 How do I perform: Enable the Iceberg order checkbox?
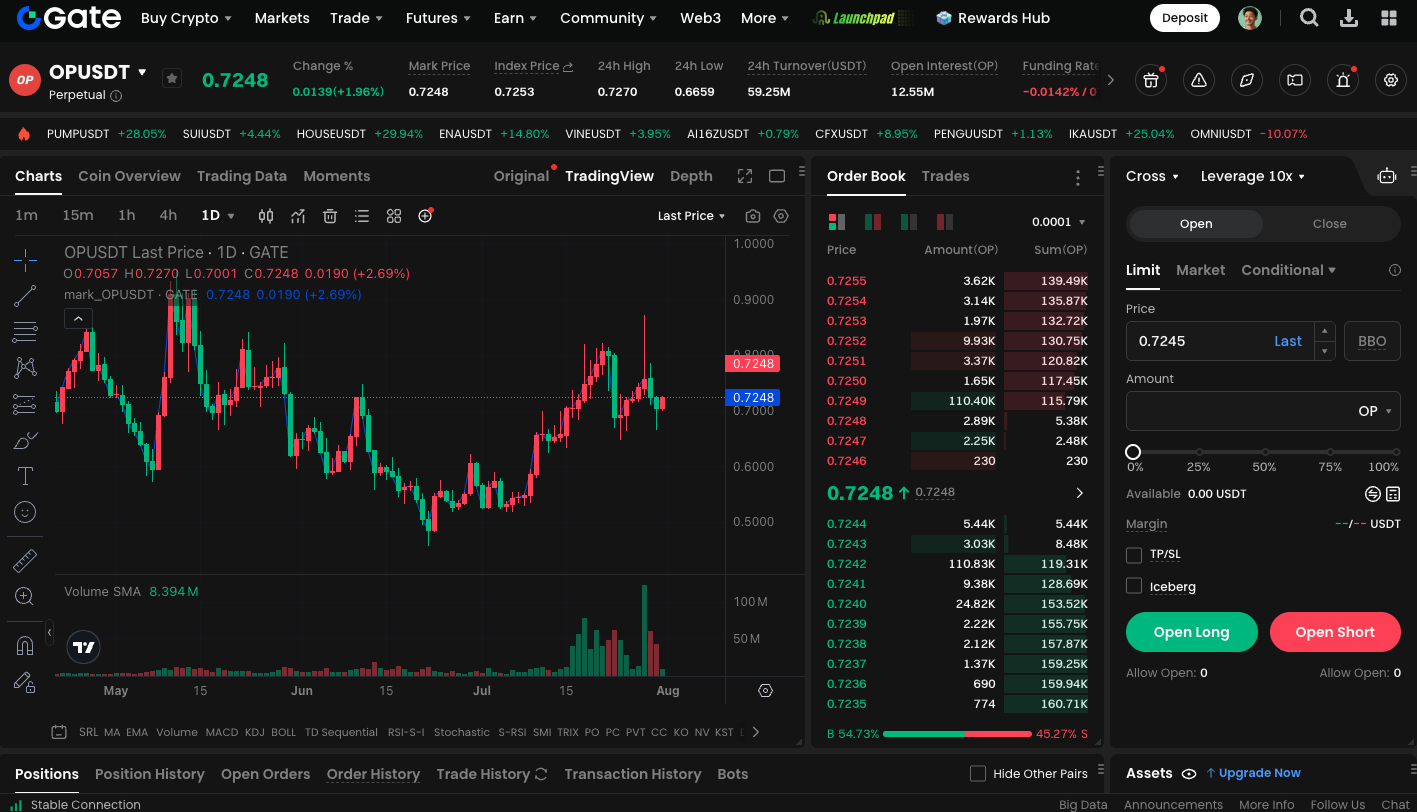(x=1134, y=585)
